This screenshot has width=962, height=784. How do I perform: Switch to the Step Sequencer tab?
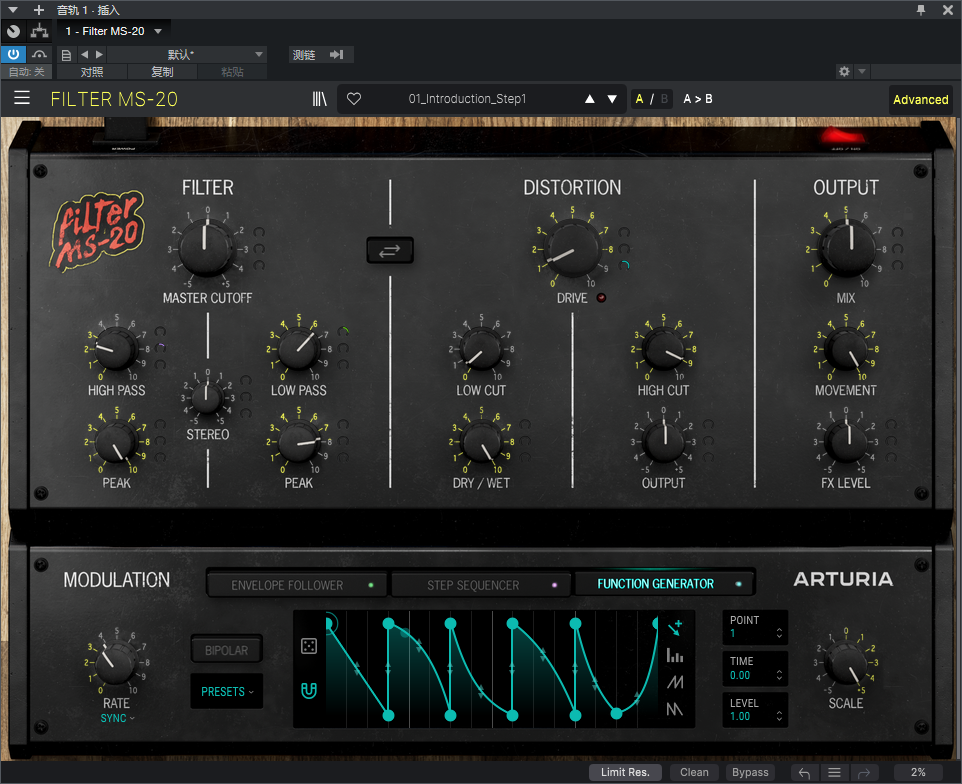(482, 585)
